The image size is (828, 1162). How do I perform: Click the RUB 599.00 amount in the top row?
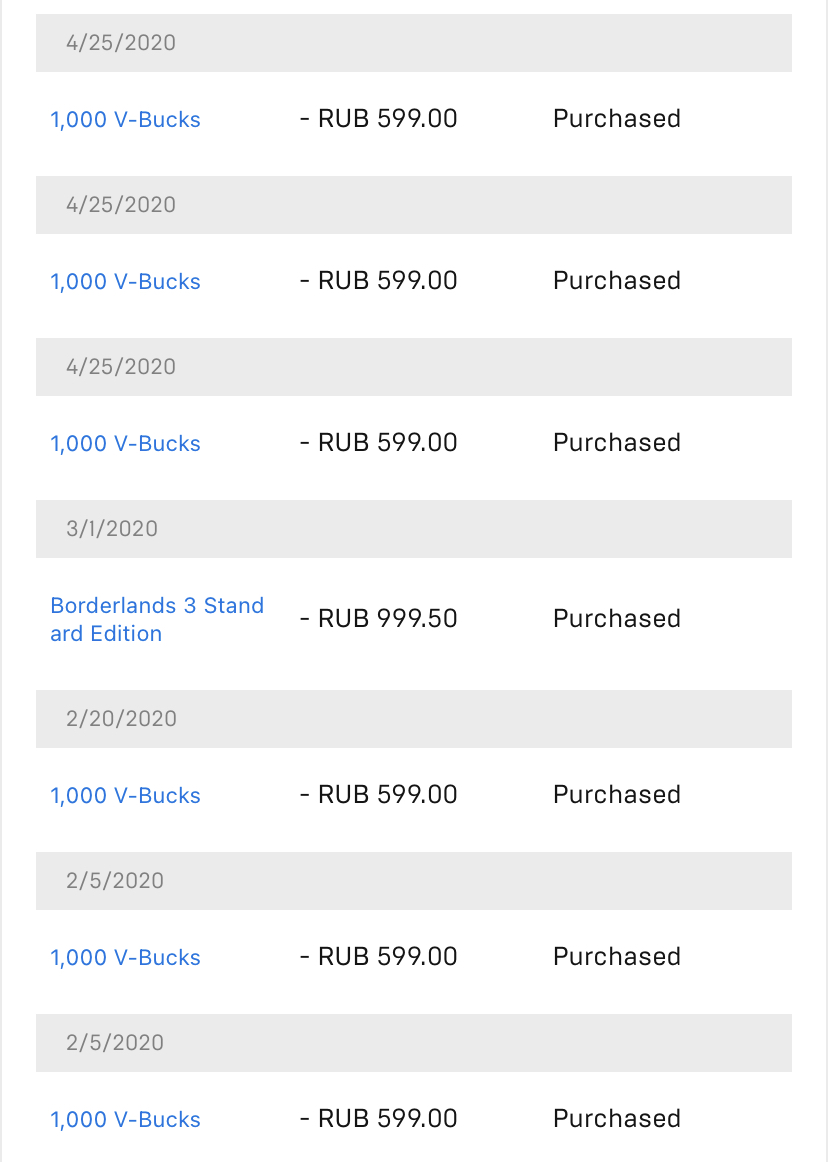[x=379, y=119]
